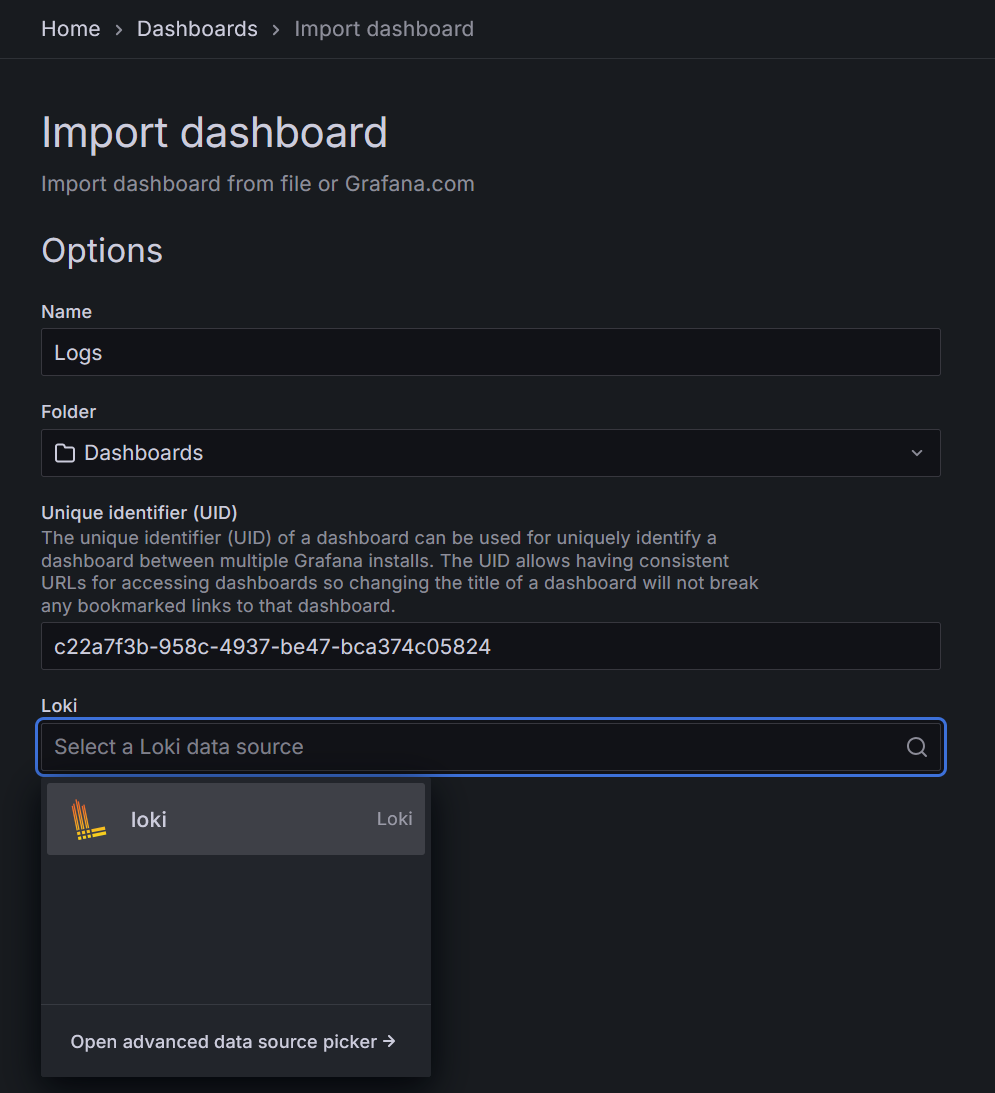Image resolution: width=995 pixels, height=1093 pixels.
Task: Click the Options section title
Action: (101, 250)
